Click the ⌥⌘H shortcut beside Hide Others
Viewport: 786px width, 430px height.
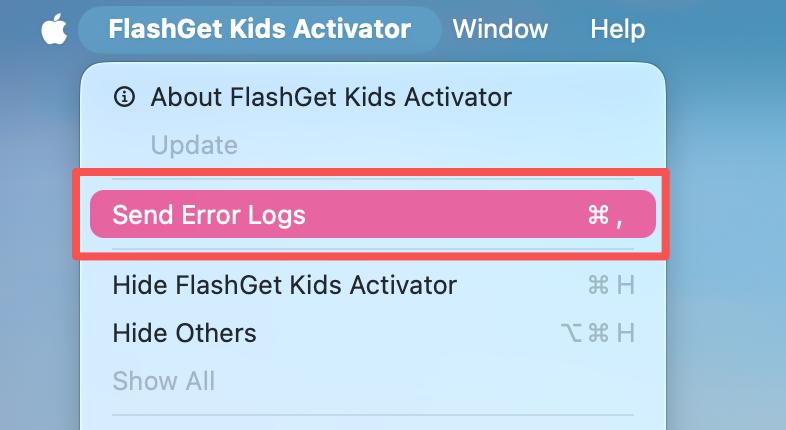pos(597,332)
